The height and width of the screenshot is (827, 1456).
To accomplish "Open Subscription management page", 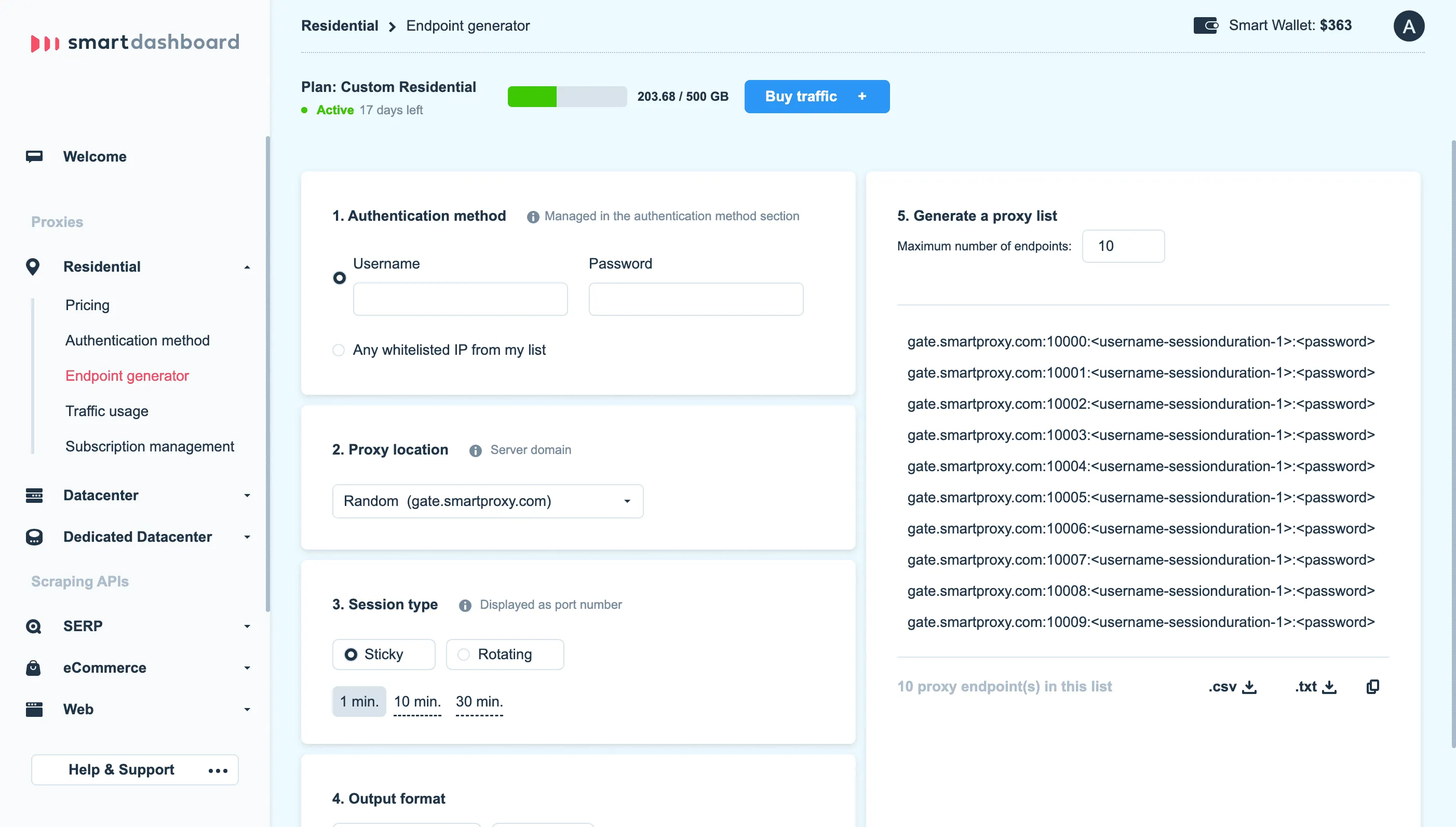I will [x=150, y=446].
